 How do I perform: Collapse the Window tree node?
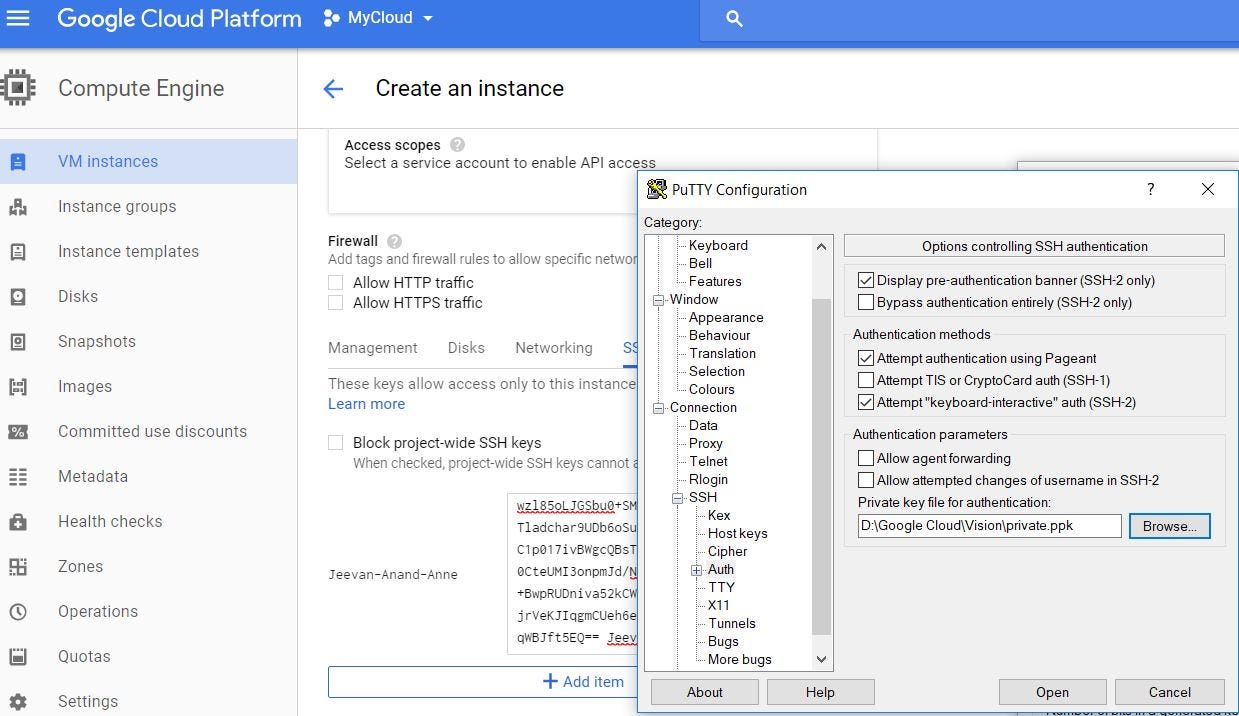point(659,300)
